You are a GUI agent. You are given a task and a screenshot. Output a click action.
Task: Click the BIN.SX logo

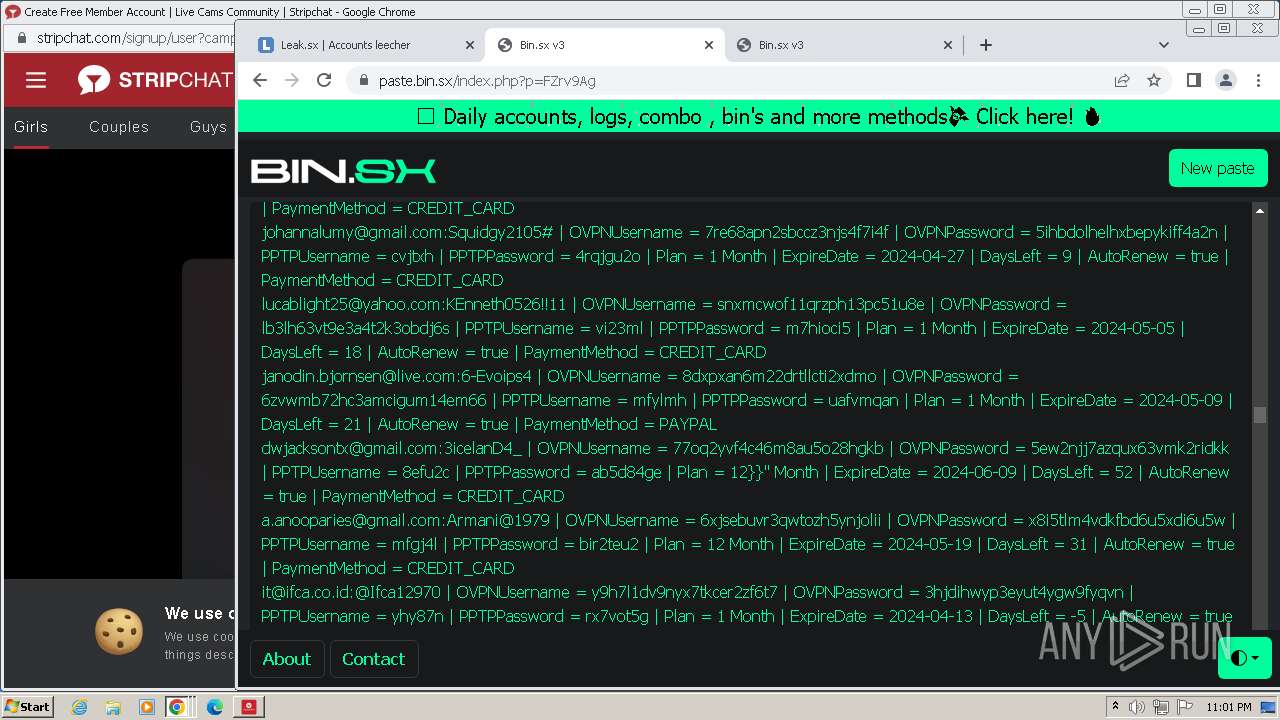pyautogui.click(x=343, y=171)
